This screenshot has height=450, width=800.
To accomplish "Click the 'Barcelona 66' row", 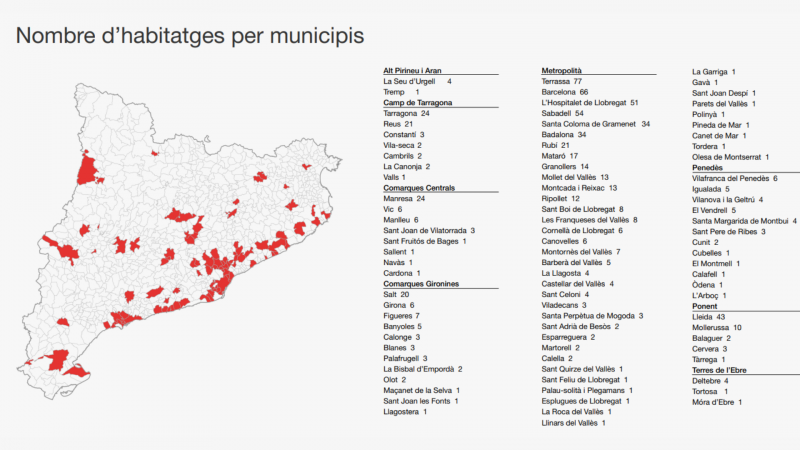I will point(565,92).
